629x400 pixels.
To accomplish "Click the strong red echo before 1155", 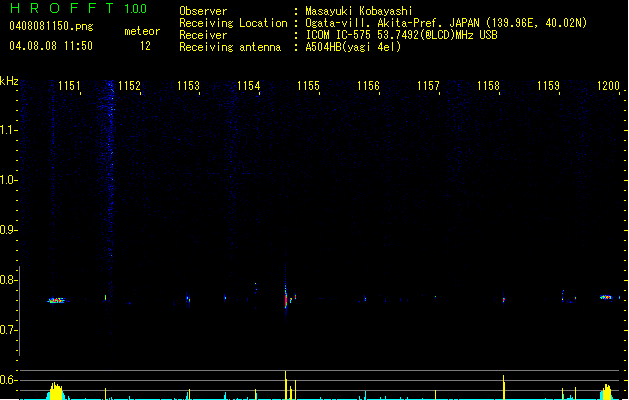I will click(286, 300).
